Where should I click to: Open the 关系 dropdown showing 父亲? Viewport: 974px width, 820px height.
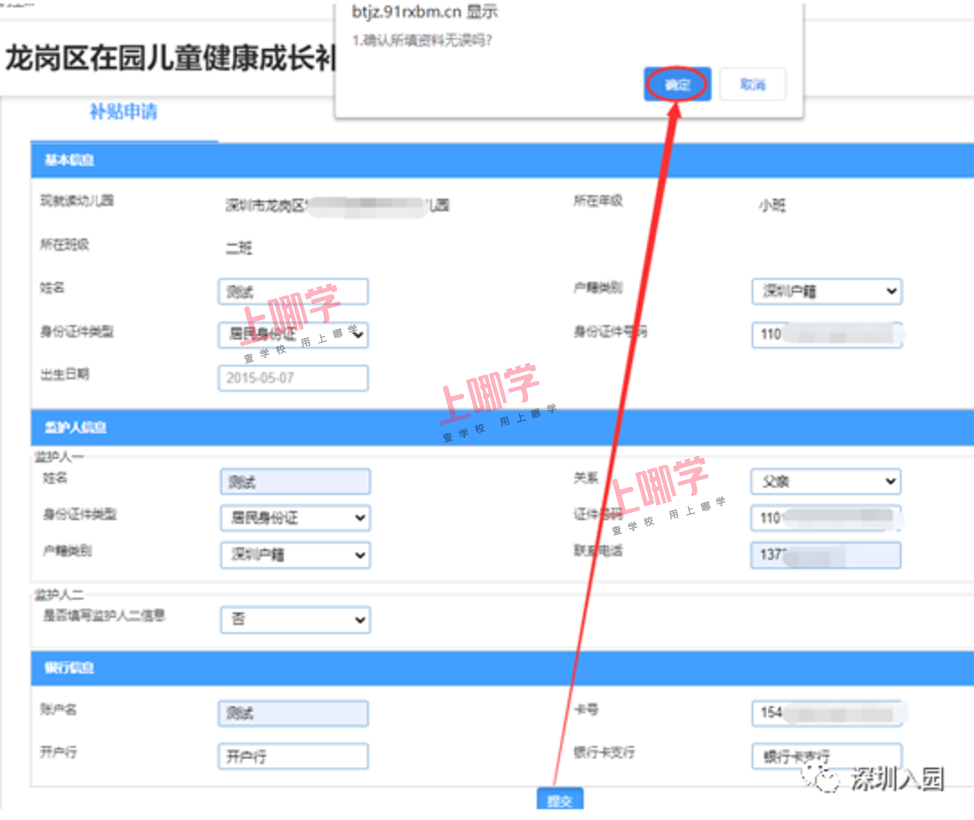(x=825, y=481)
